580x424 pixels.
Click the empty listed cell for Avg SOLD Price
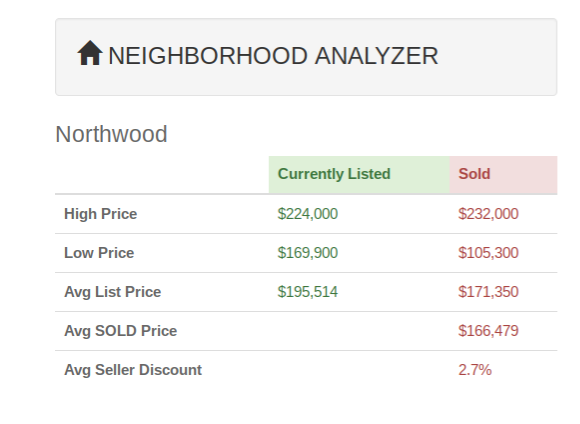click(x=359, y=331)
